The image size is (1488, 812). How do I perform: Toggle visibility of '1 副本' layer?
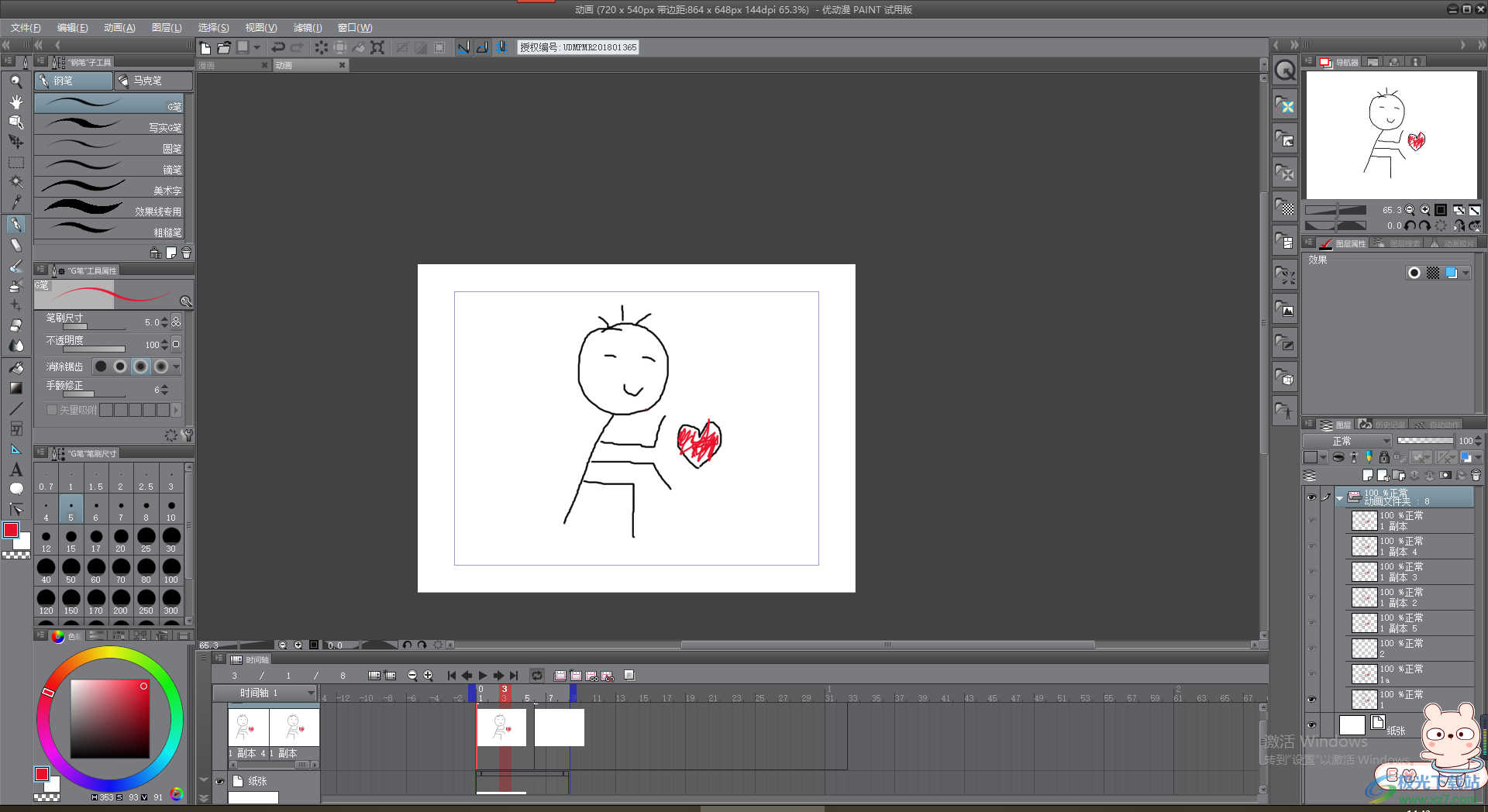(1311, 521)
